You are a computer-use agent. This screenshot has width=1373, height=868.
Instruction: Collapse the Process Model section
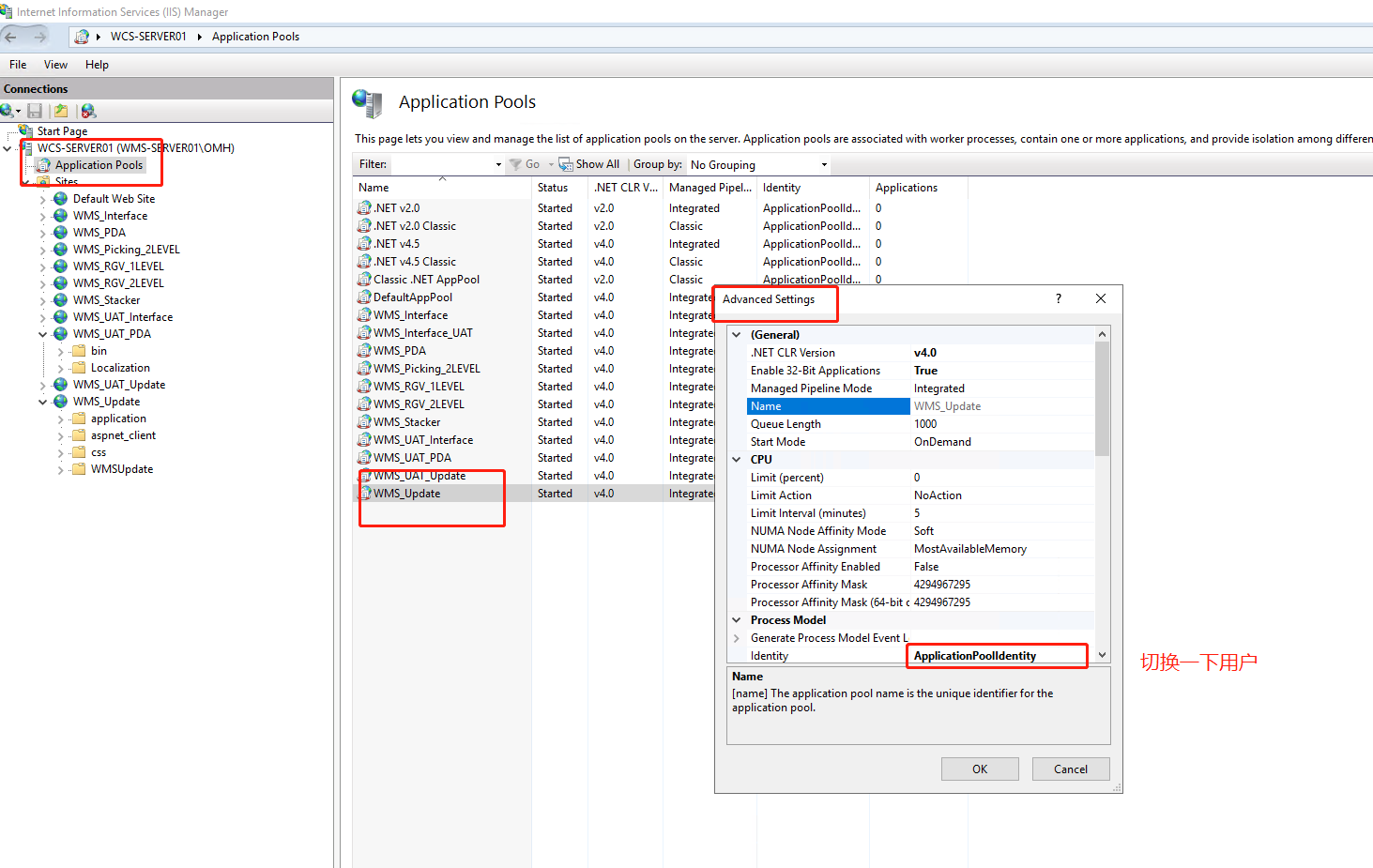737,620
